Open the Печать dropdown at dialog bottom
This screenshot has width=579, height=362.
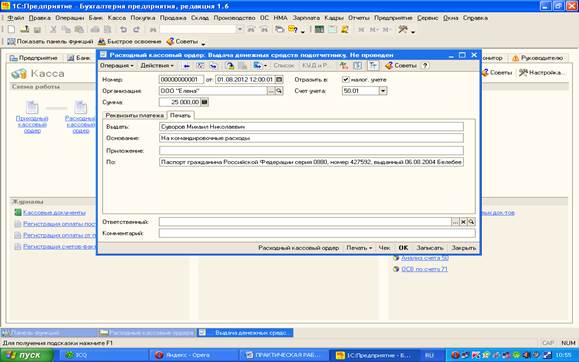(359, 248)
